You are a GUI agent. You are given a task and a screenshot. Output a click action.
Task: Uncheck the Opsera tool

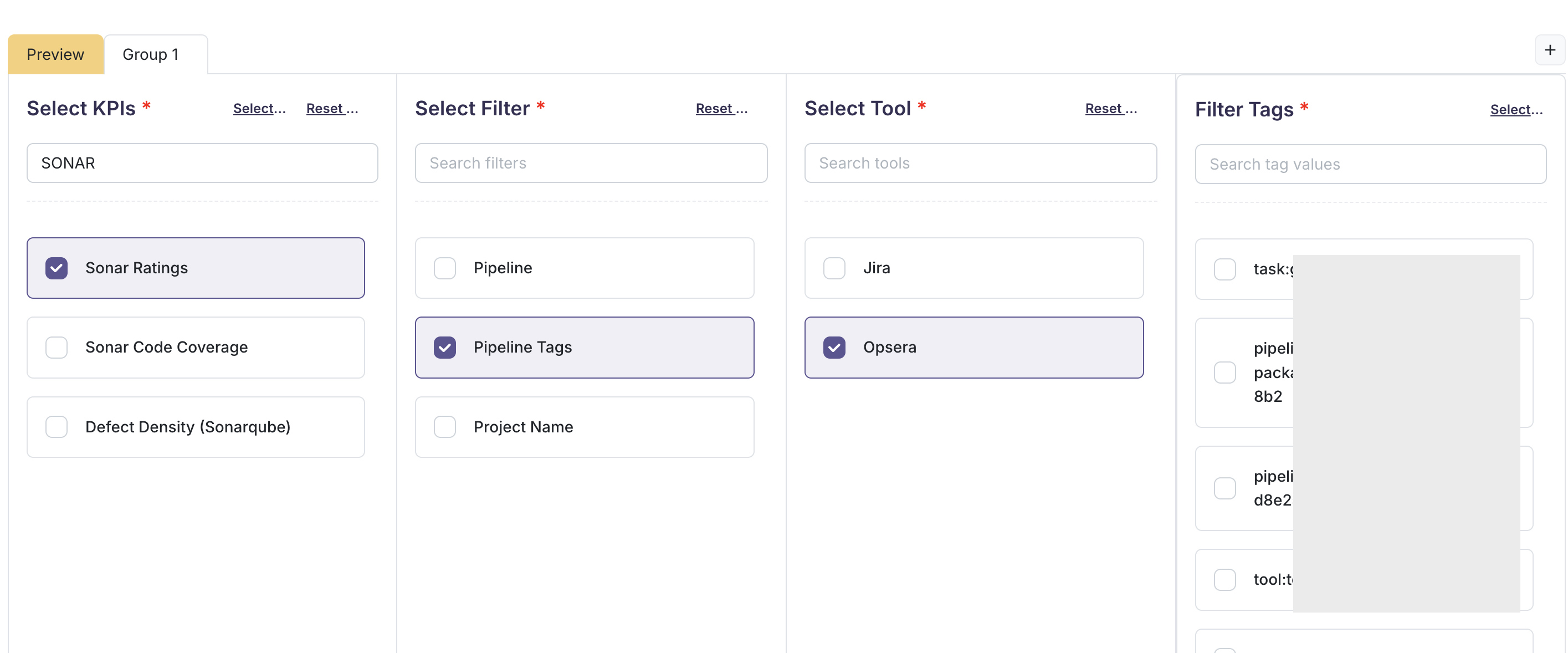pos(834,347)
